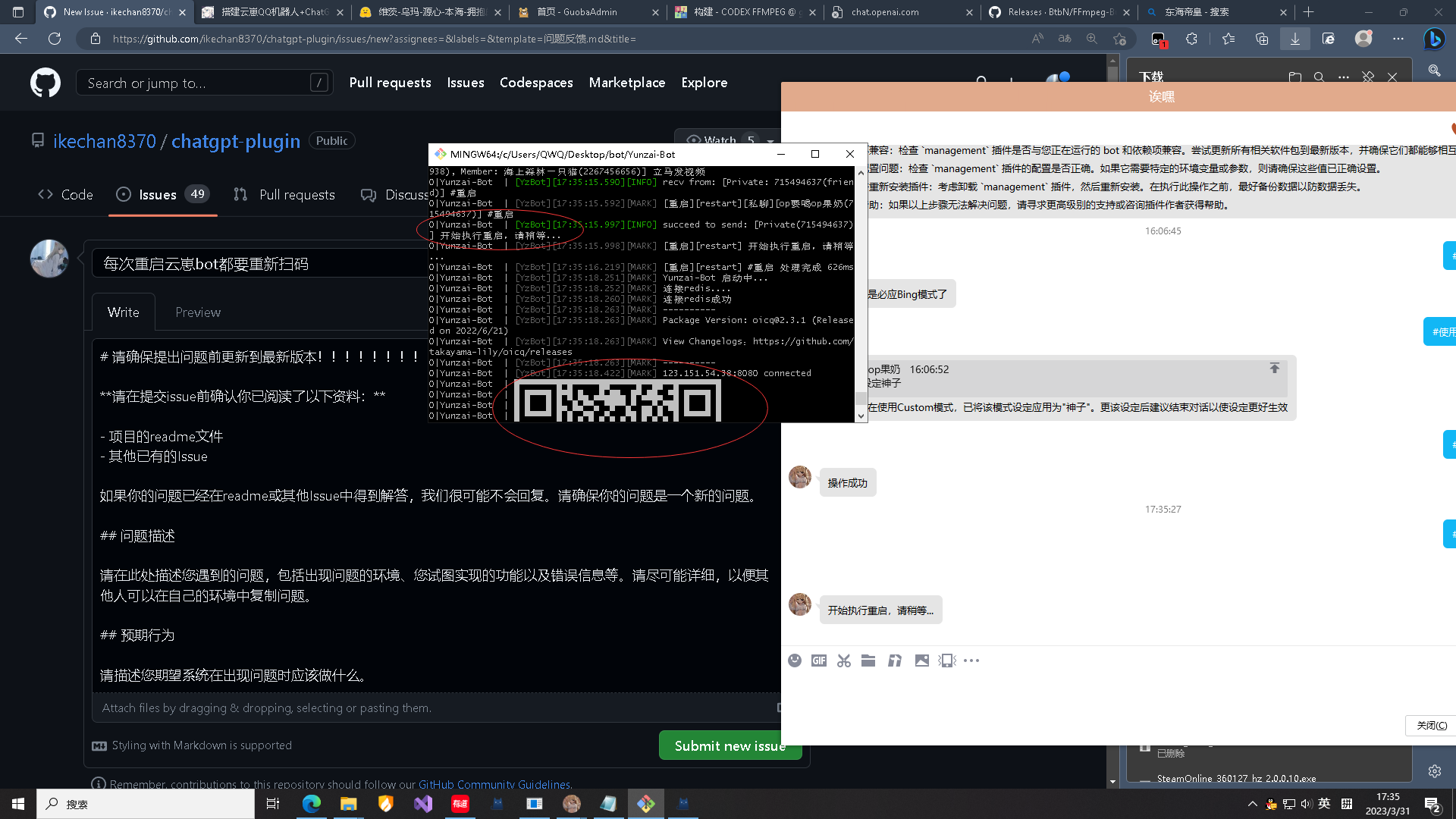Click the search magnifier in the downloads panel
The height and width of the screenshot is (819, 1456).
point(1319,77)
